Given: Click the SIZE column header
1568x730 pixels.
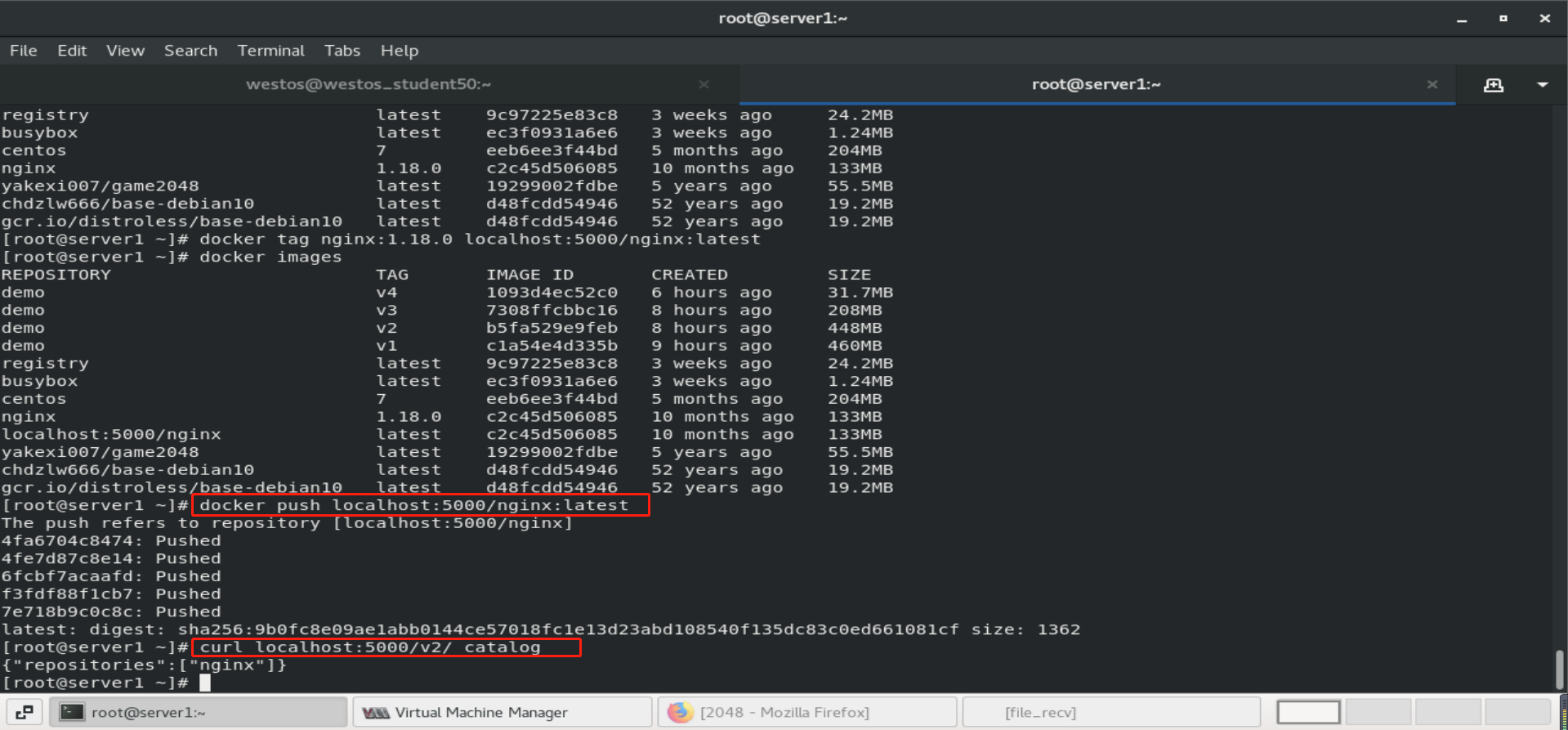Looking at the screenshot, I should click(850, 275).
